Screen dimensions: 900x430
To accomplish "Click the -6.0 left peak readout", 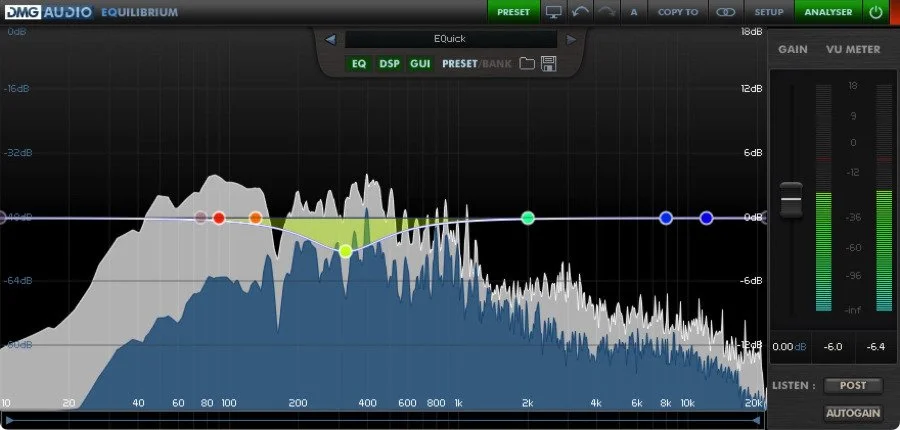I will (x=833, y=347).
